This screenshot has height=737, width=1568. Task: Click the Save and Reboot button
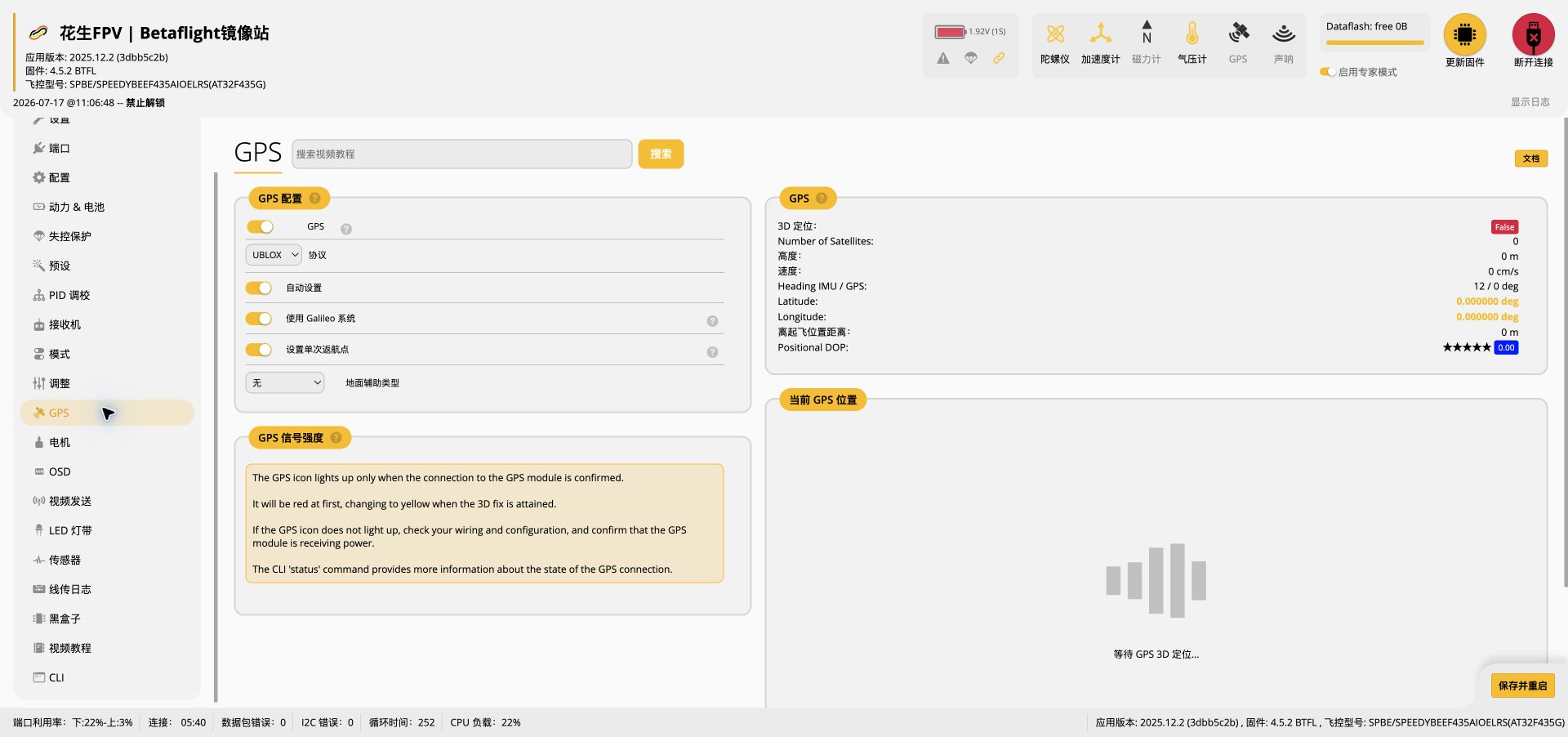[x=1522, y=686]
